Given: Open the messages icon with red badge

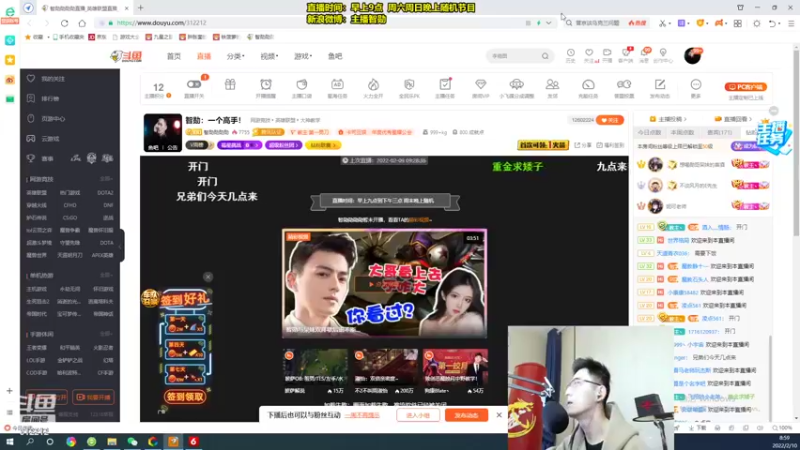Looking at the screenshot, I should pos(644,55).
